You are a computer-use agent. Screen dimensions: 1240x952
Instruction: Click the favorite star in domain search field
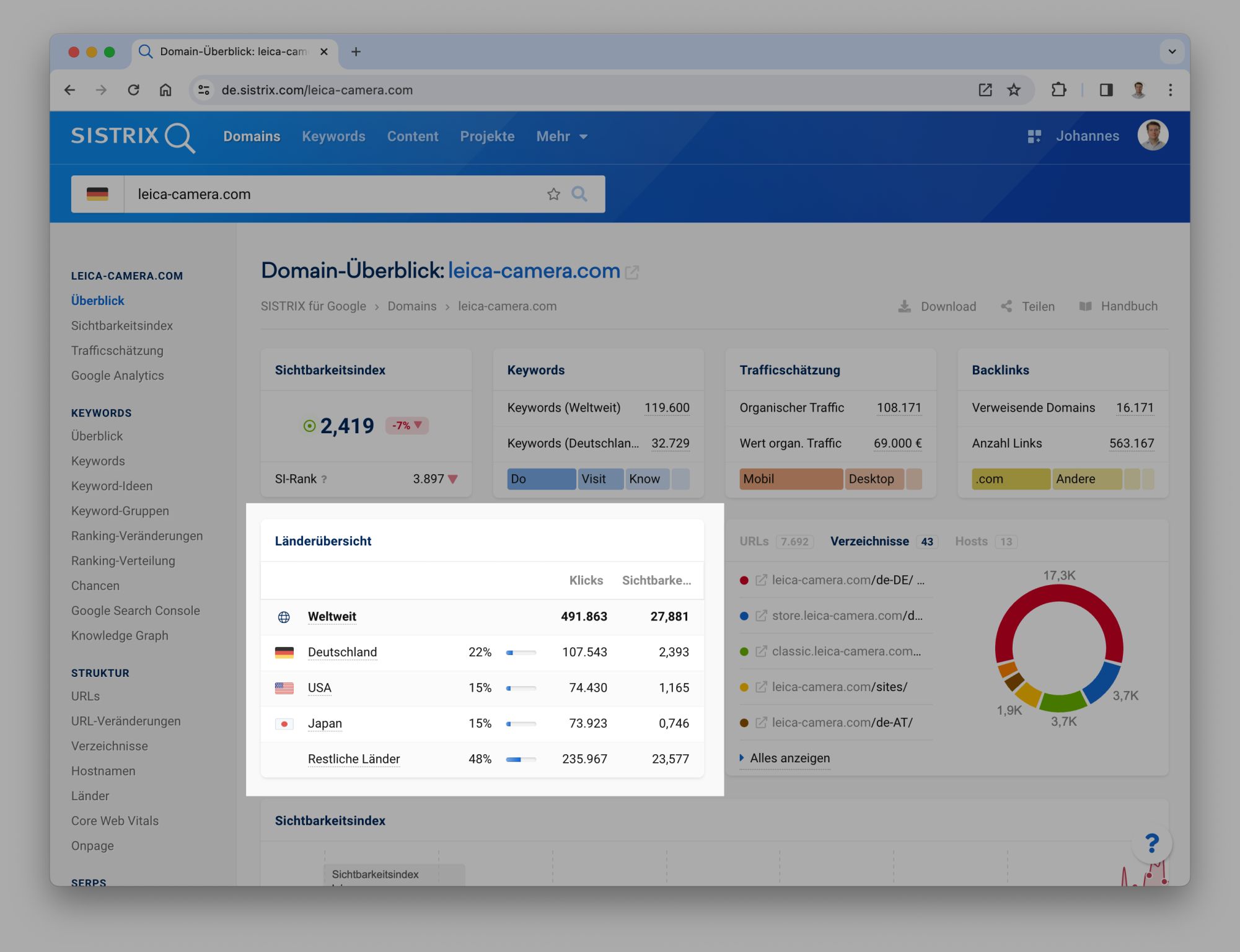553,195
